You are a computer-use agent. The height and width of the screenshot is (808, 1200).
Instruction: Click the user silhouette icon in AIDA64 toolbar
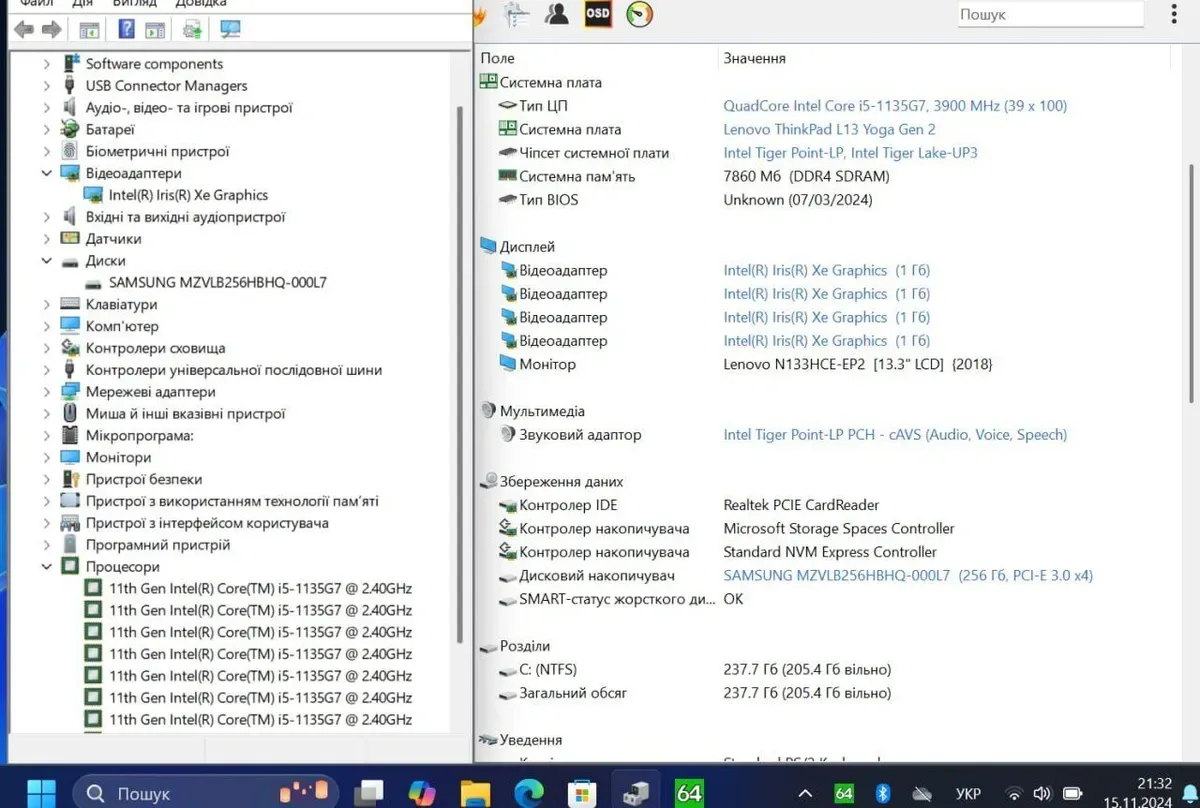[x=557, y=14]
